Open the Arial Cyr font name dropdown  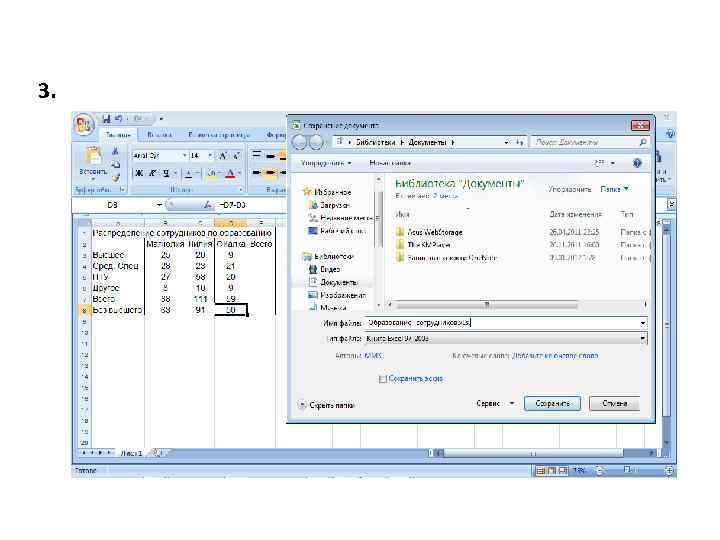pyautogui.click(x=185, y=156)
